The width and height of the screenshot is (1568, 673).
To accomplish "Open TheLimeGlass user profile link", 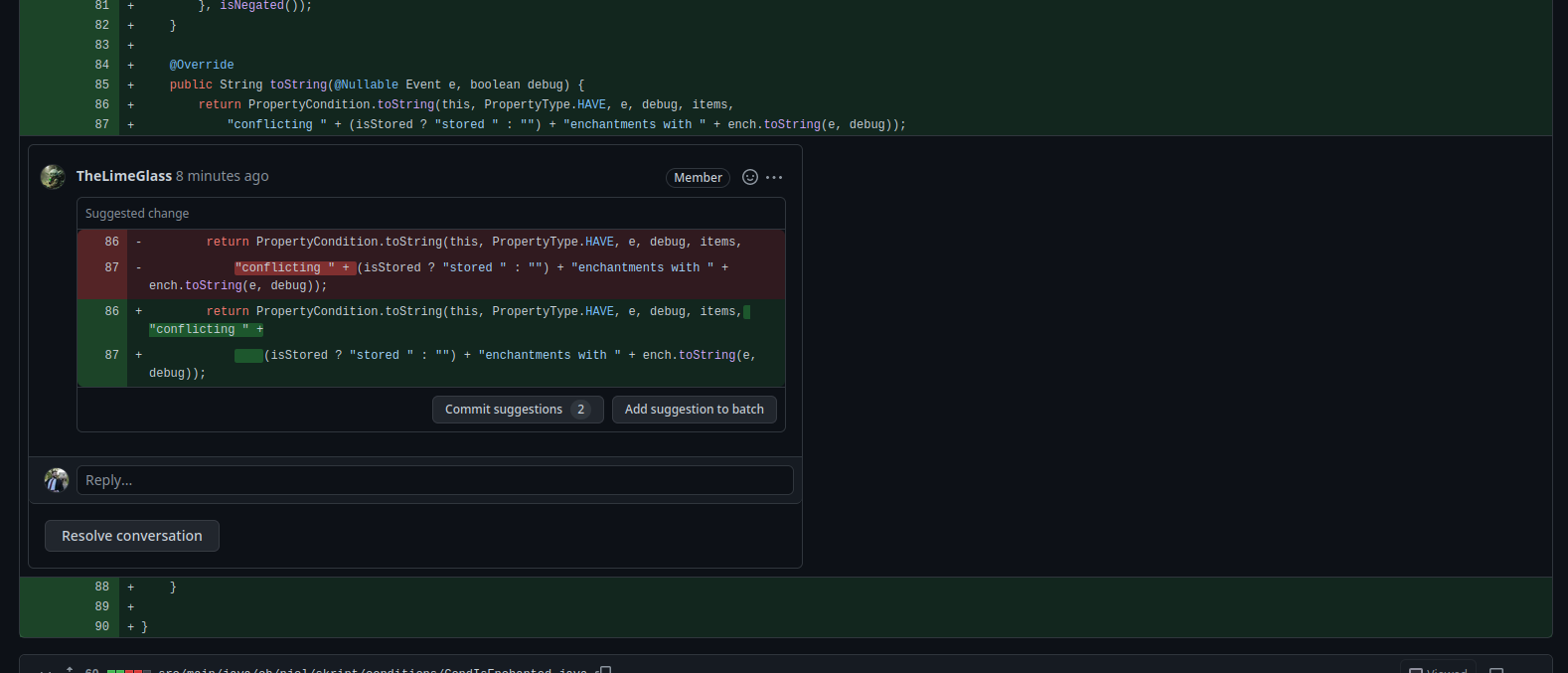I will tap(124, 176).
